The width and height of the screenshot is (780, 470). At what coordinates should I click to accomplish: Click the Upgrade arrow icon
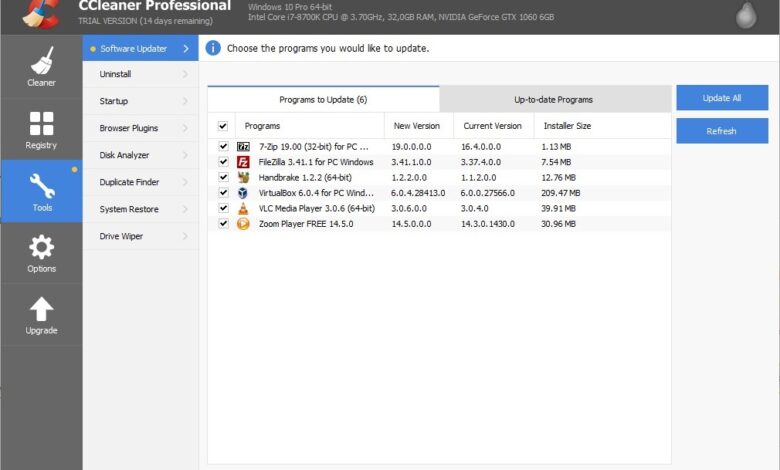click(41, 309)
